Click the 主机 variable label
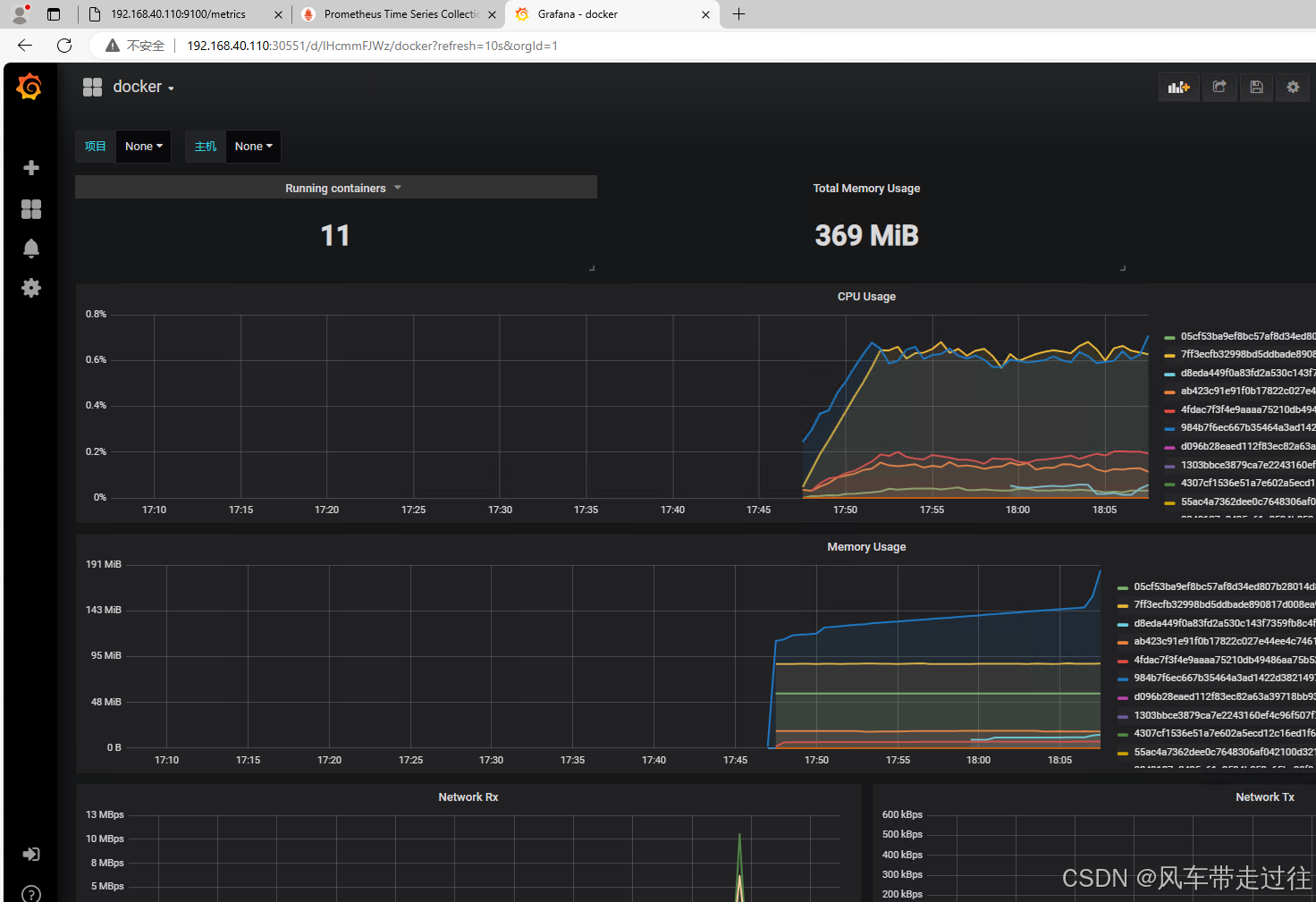The height and width of the screenshot is (902, 1316). coord(206,147)
